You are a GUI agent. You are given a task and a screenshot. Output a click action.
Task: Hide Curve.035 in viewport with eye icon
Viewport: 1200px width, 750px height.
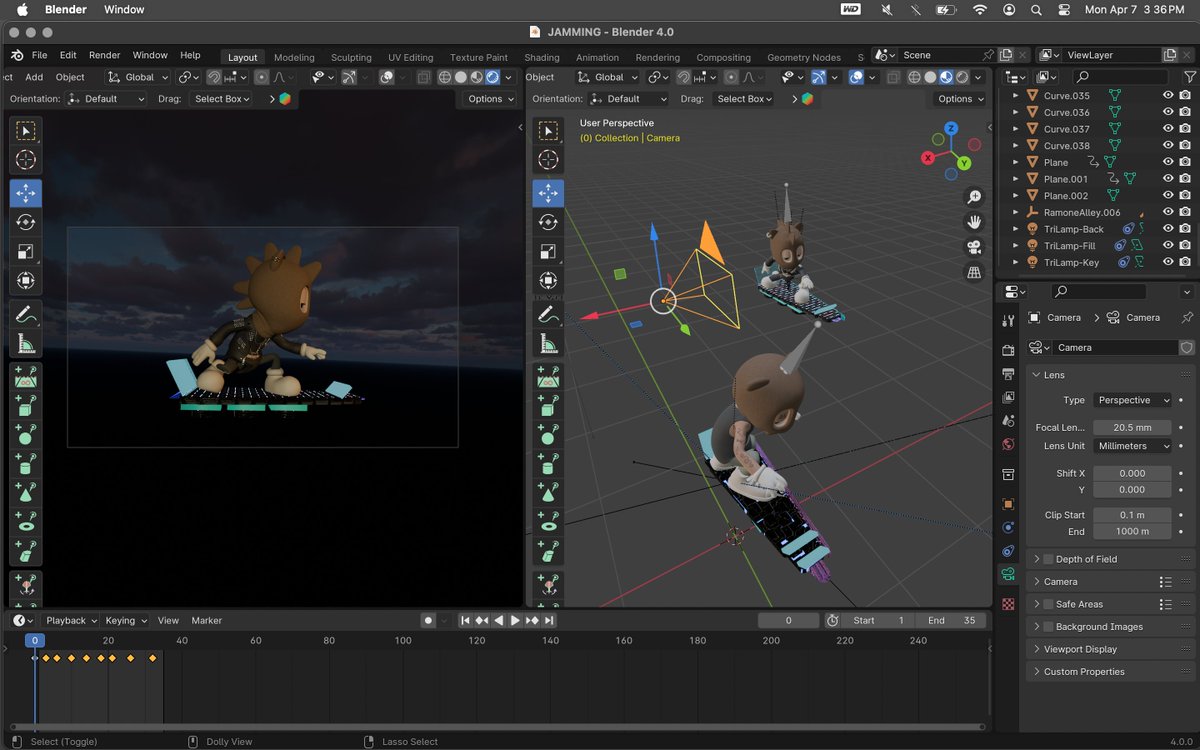[1168, 95]
